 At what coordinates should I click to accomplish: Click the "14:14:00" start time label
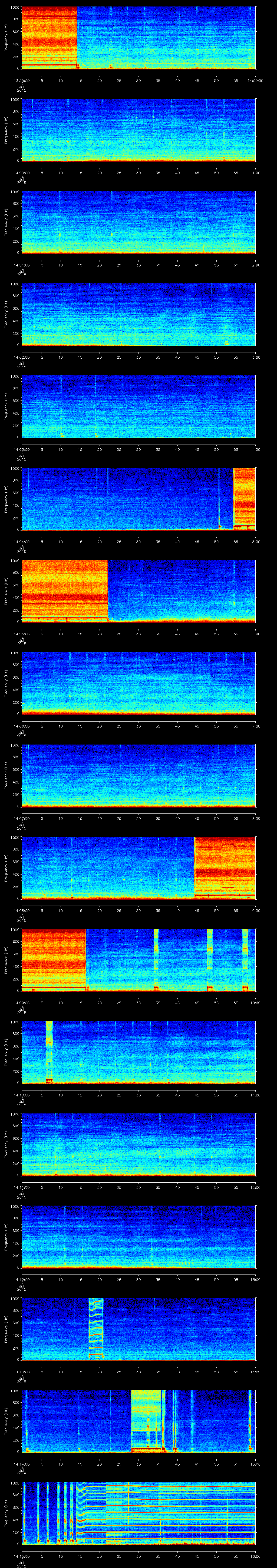21,1464
